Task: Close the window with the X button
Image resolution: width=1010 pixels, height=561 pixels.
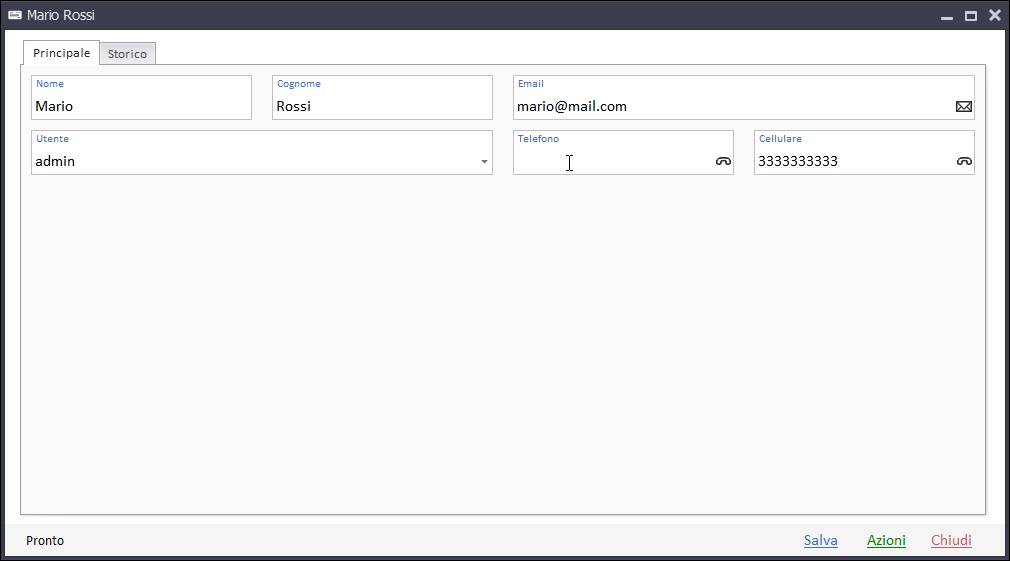Action: click(x=994, y=16)
